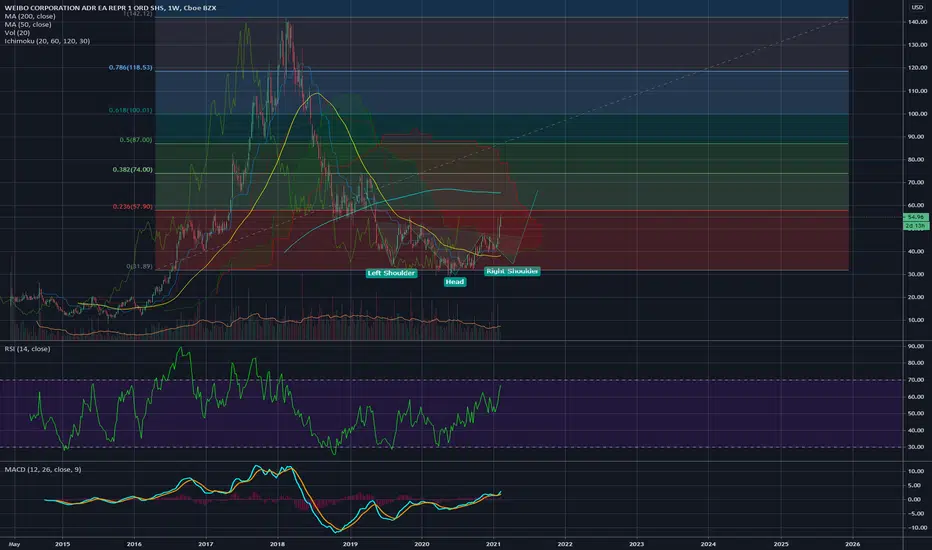
Task: Click 2021 on the time axis
Action: 493,543
